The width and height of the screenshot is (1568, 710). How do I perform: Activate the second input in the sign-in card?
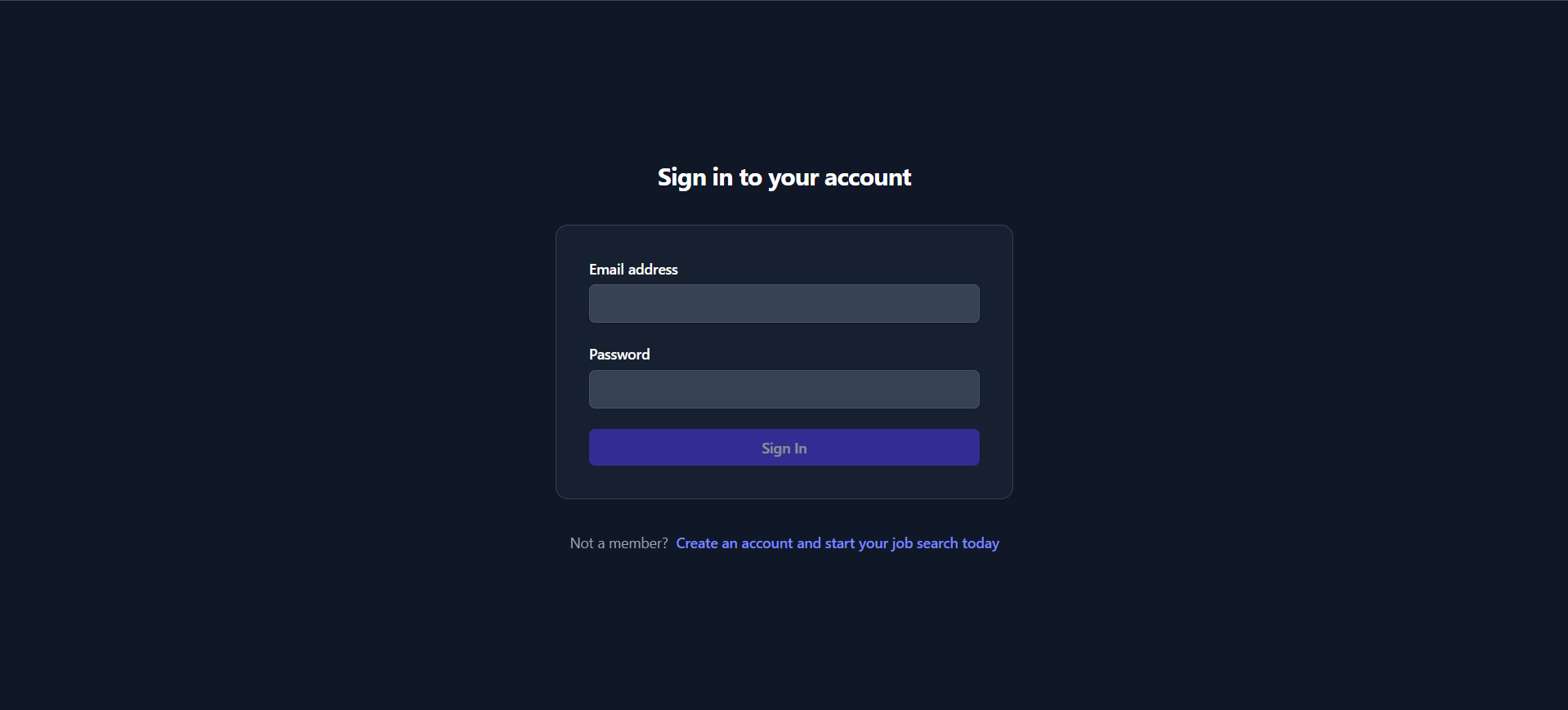784,389
